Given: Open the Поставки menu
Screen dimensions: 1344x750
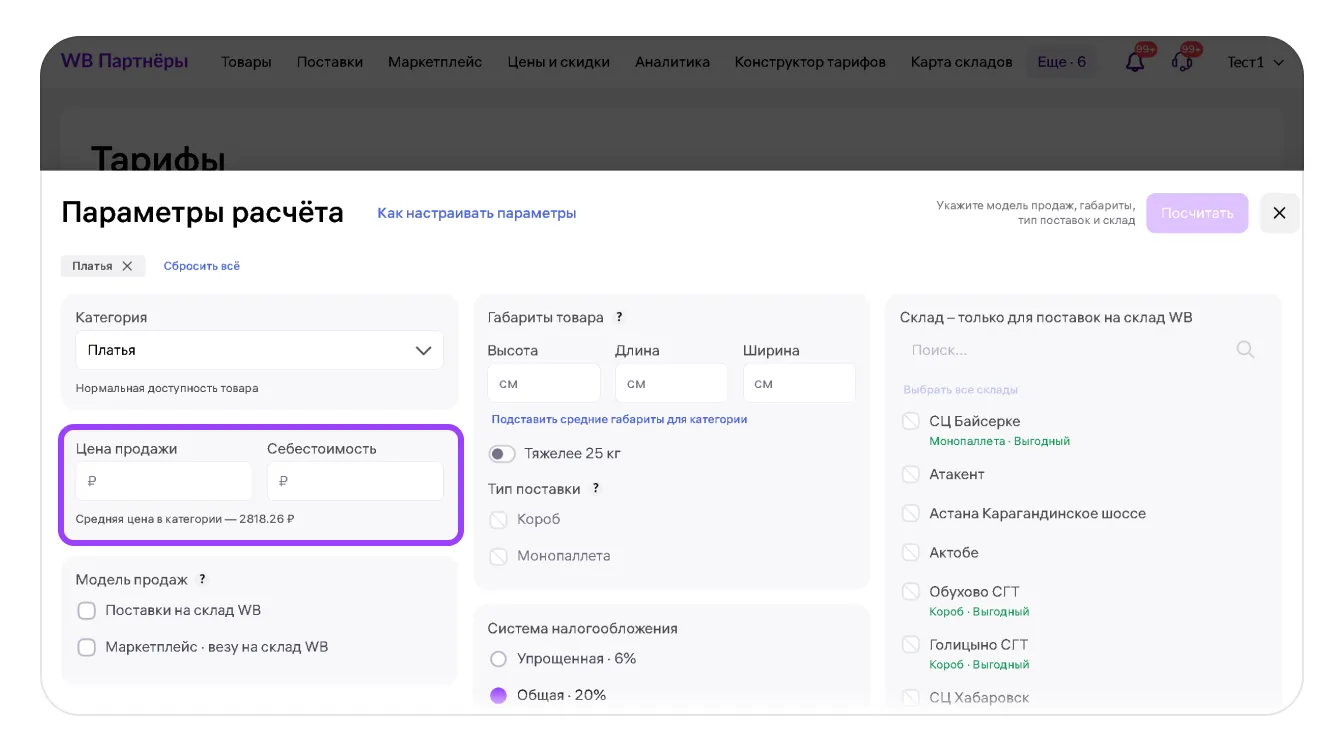Looking at the screenshot, I should (x=330, y=62).
